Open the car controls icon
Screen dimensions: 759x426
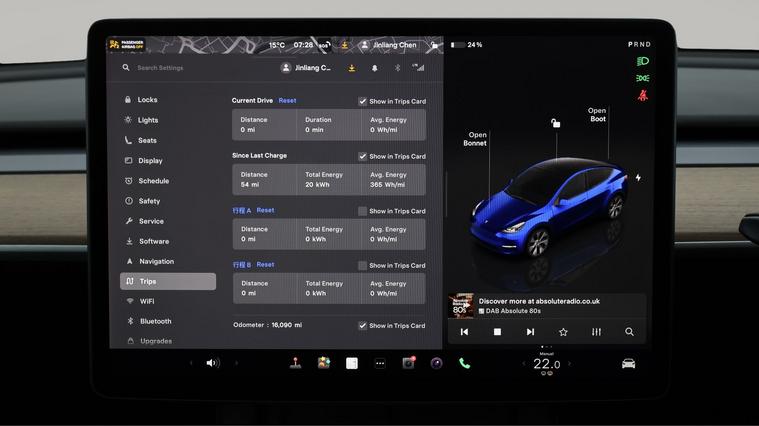click(x=628, y=363)
